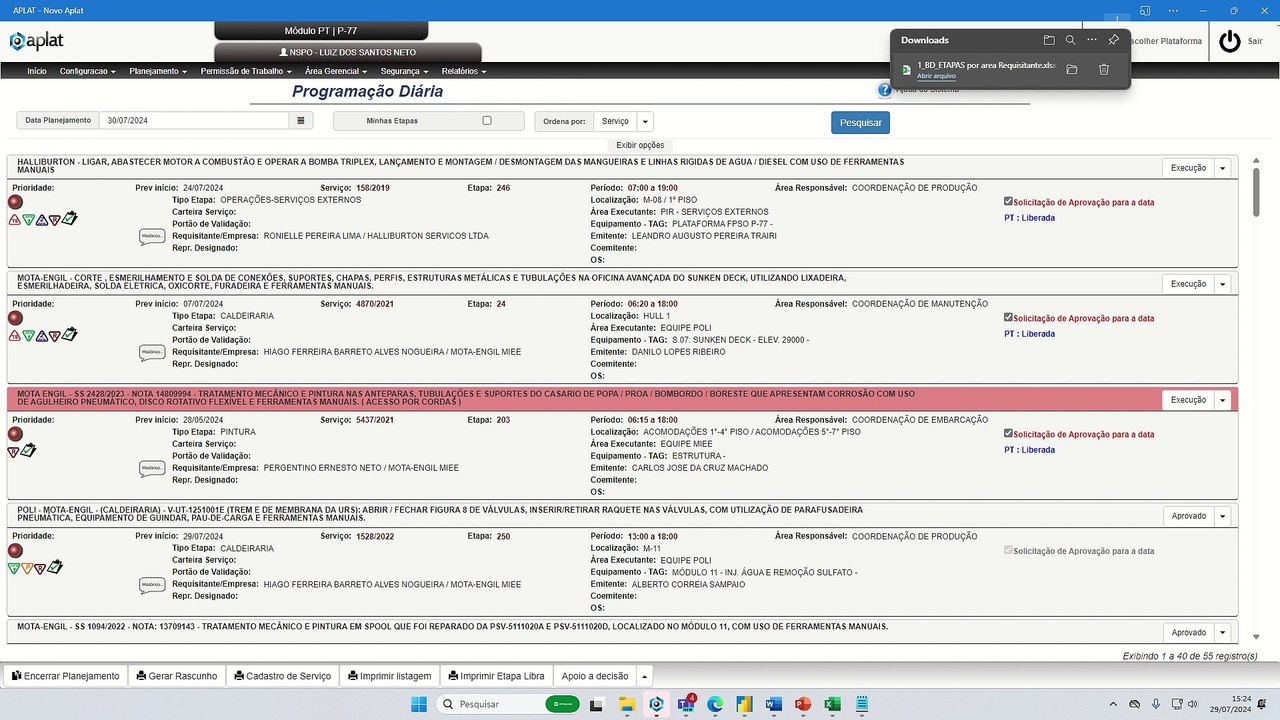Open the Ordena por Serviço dropdown
Image resolution: width=1280 pixels, height=720 pixels.
click(x=645, y=121)
